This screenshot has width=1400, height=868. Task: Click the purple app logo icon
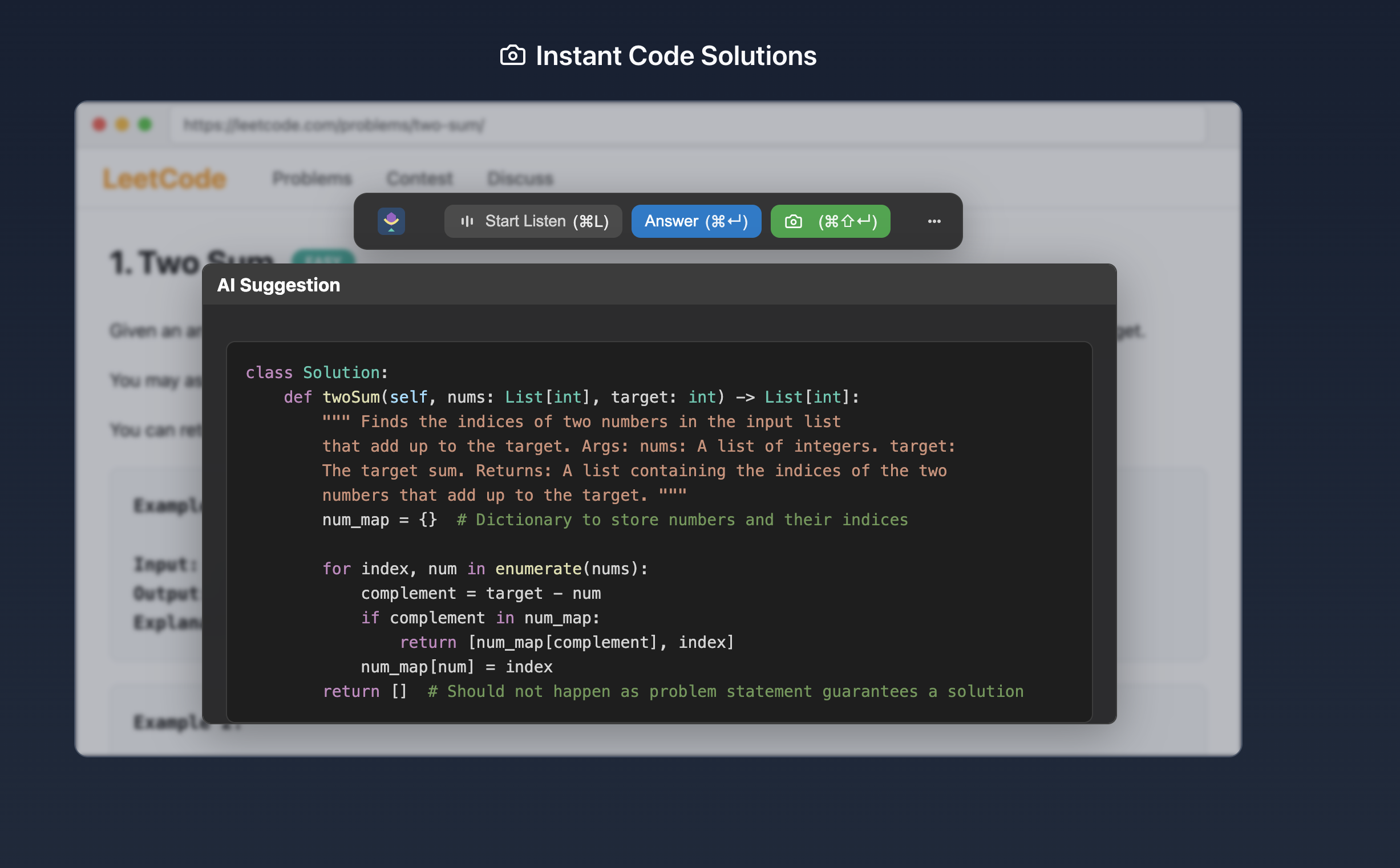(x=391, y=222)
